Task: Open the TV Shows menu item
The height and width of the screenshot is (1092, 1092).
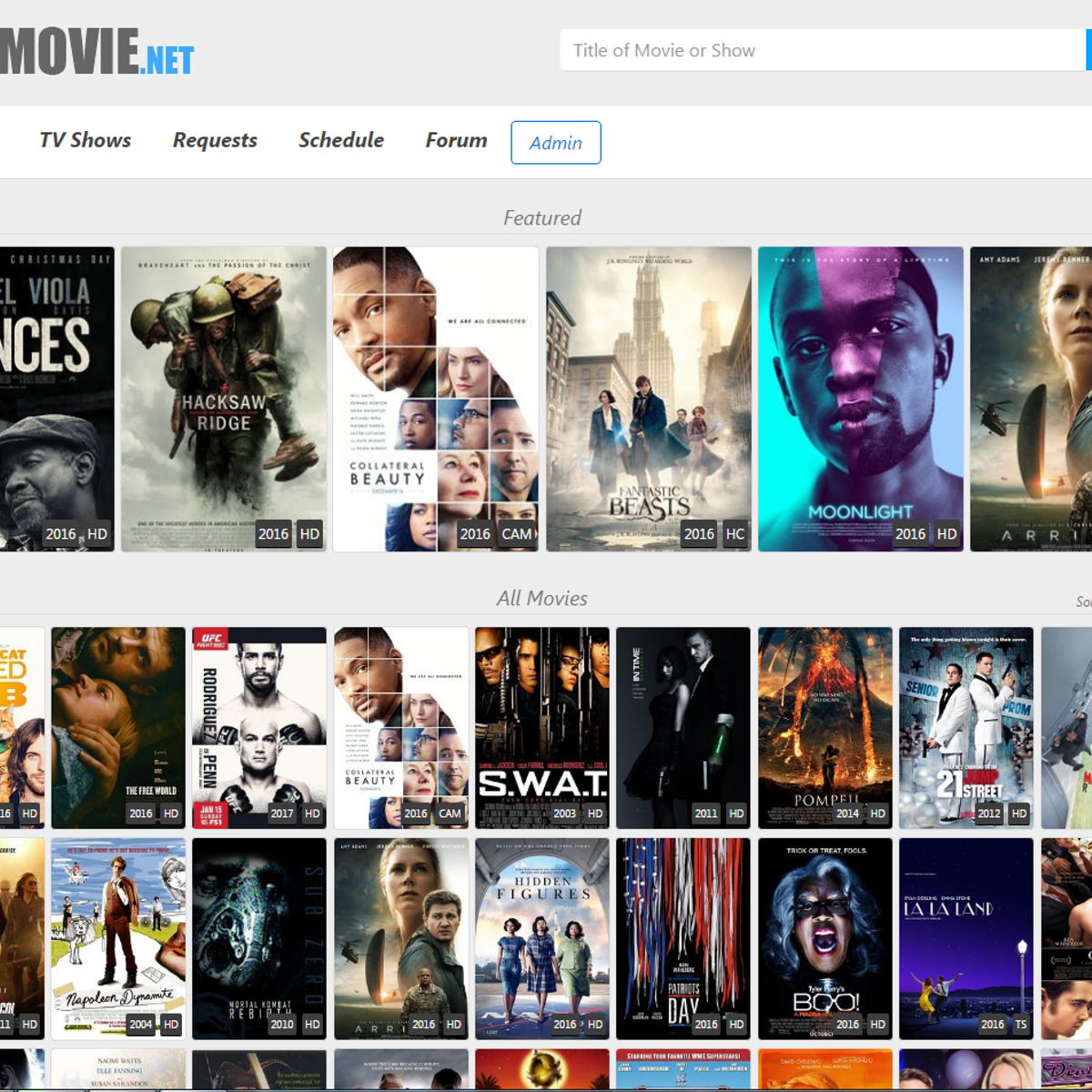Action: pos(85,140)
